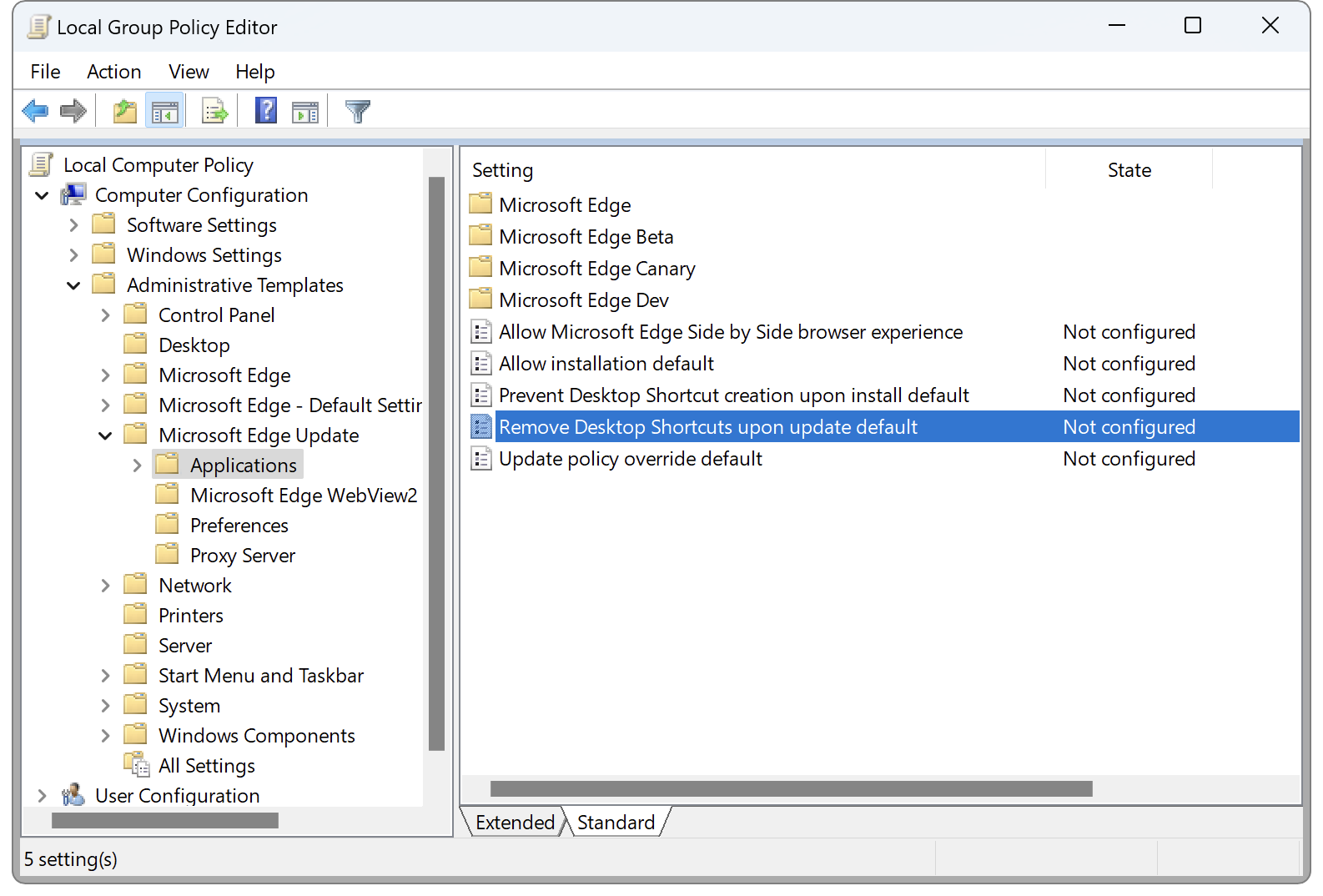Click the Export List toolbar icon
Screen dimensions: 1323x896
coord(215,111)
